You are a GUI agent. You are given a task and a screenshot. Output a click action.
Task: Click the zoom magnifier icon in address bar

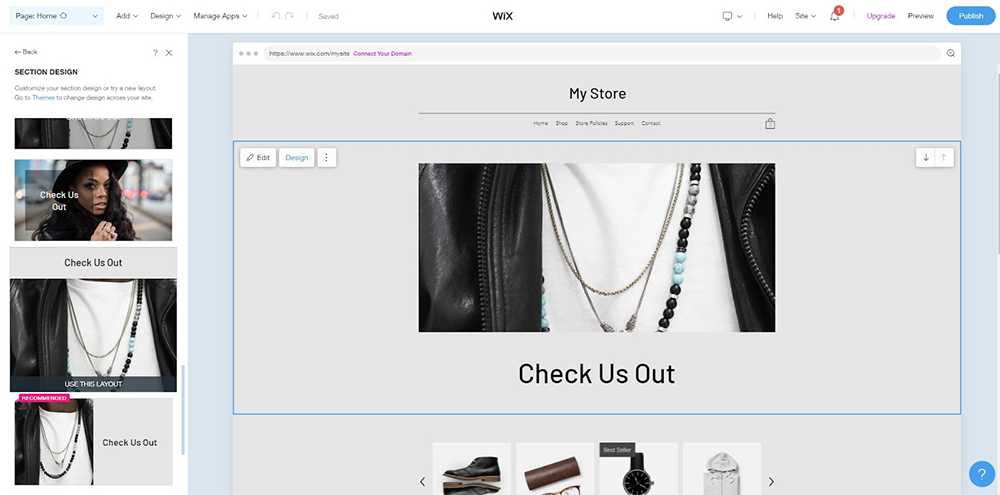coord(950,53)
